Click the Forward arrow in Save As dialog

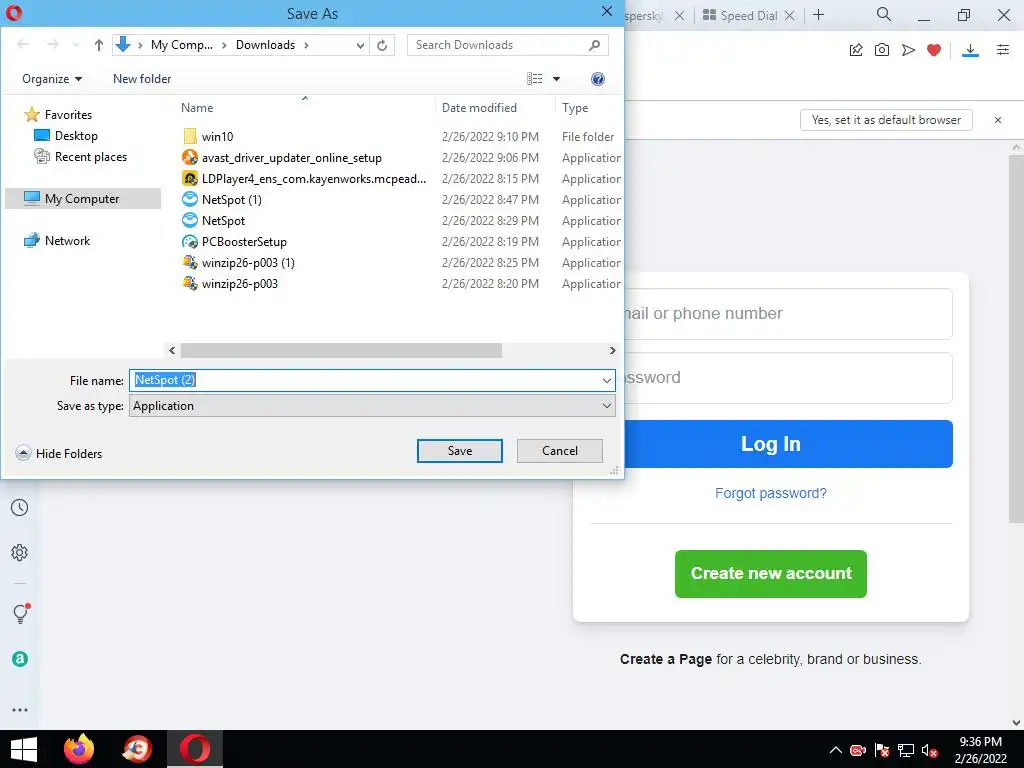(53, 44)
